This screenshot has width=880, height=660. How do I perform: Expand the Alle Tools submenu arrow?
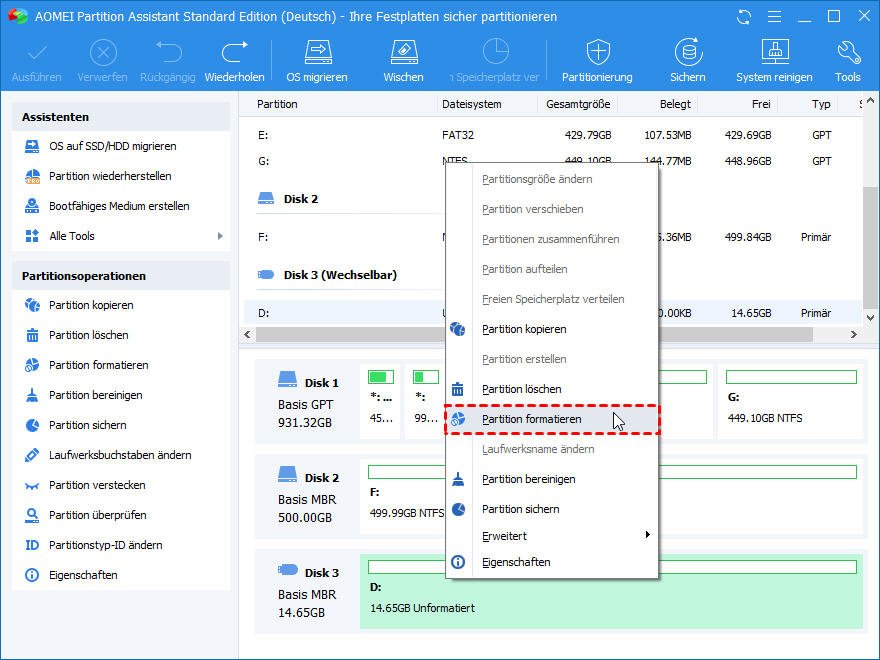pos(220,236)
